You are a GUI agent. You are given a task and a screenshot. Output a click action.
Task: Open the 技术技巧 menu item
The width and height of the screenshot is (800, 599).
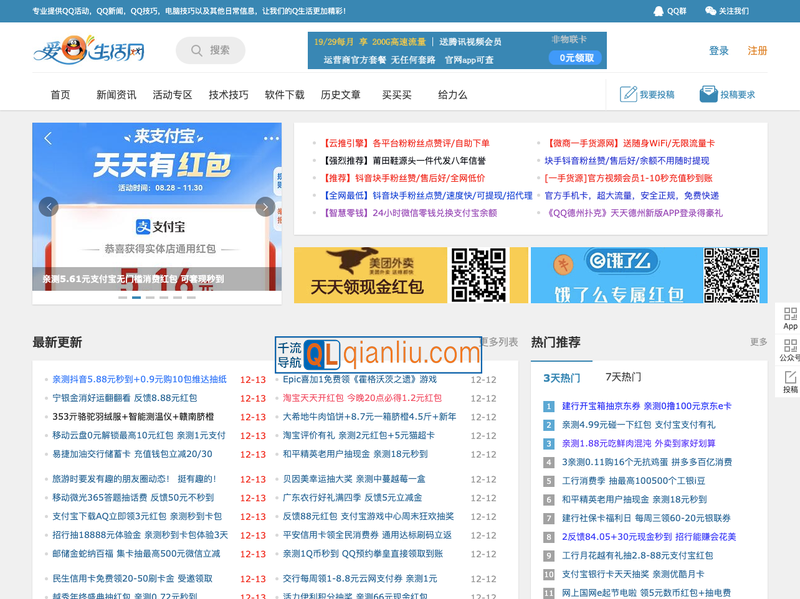229,93
